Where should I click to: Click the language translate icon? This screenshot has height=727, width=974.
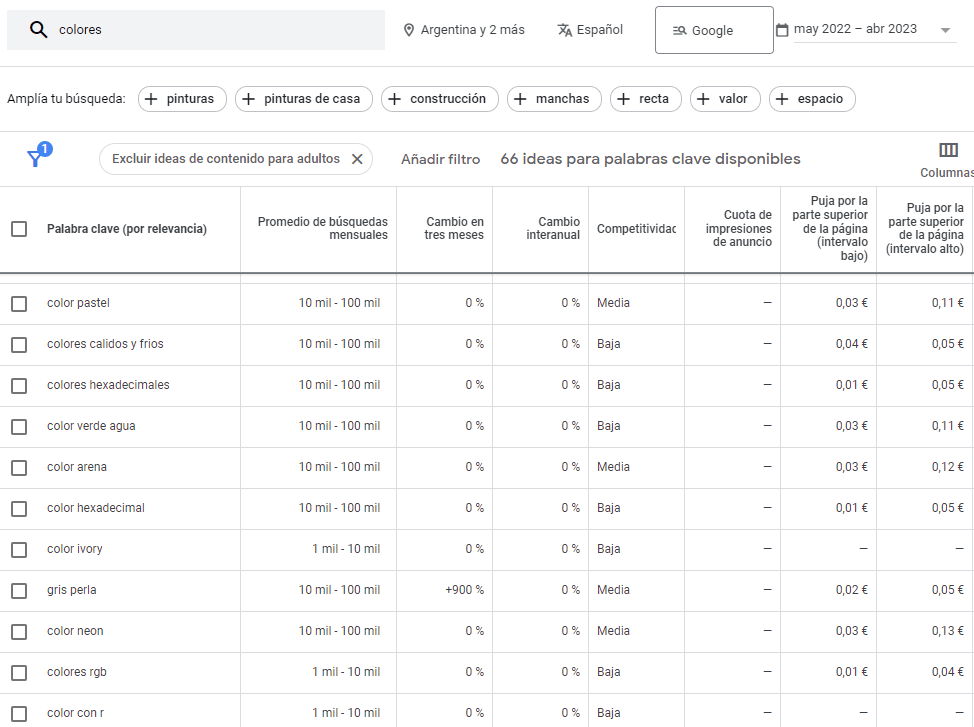[565, 30]
